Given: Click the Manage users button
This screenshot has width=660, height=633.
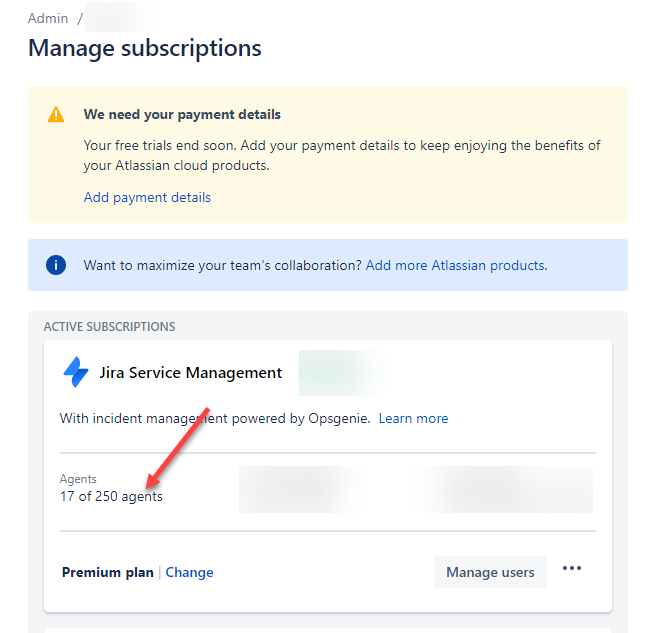Looking at the screenshot, I should (490, 572).
